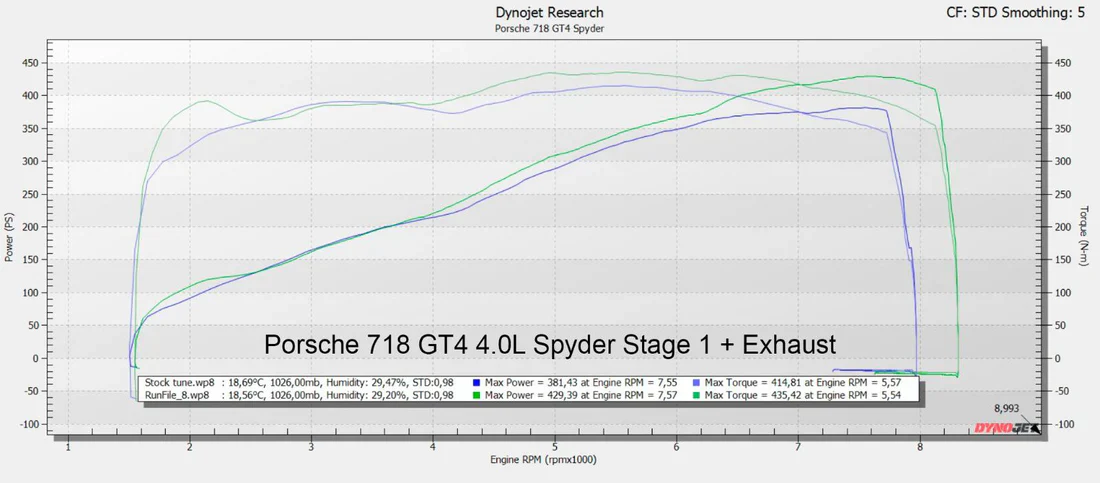Click the Engine RPM (rpmx1000) axis label
The width and height of the screenshot is (1100, 483).
543,460
